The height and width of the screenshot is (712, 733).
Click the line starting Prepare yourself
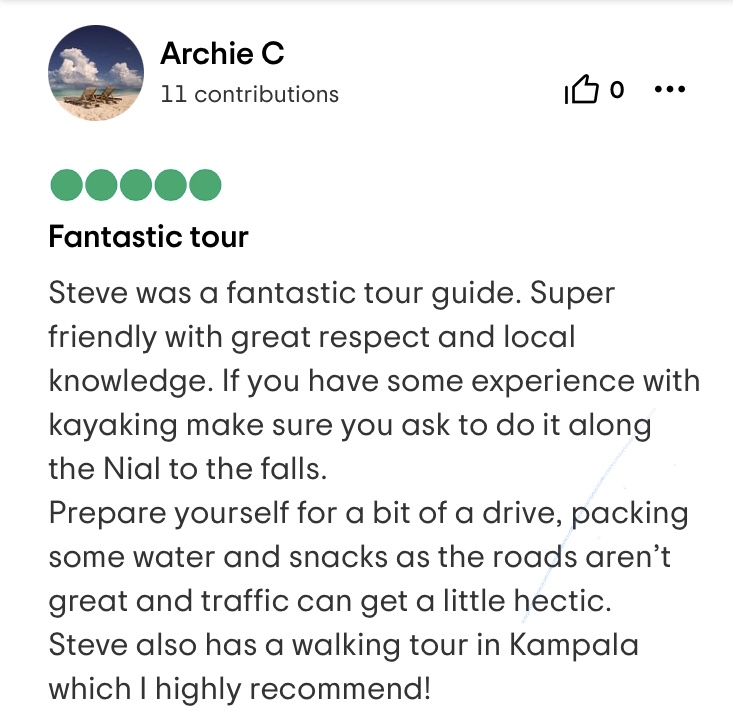pos(368,515)
